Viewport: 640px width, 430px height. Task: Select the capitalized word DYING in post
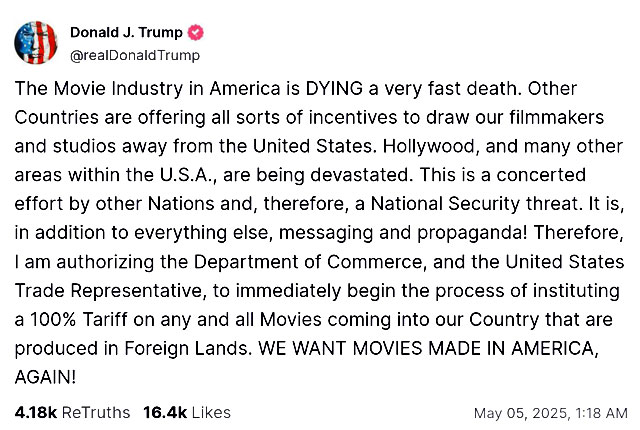(x=334, y=89)
